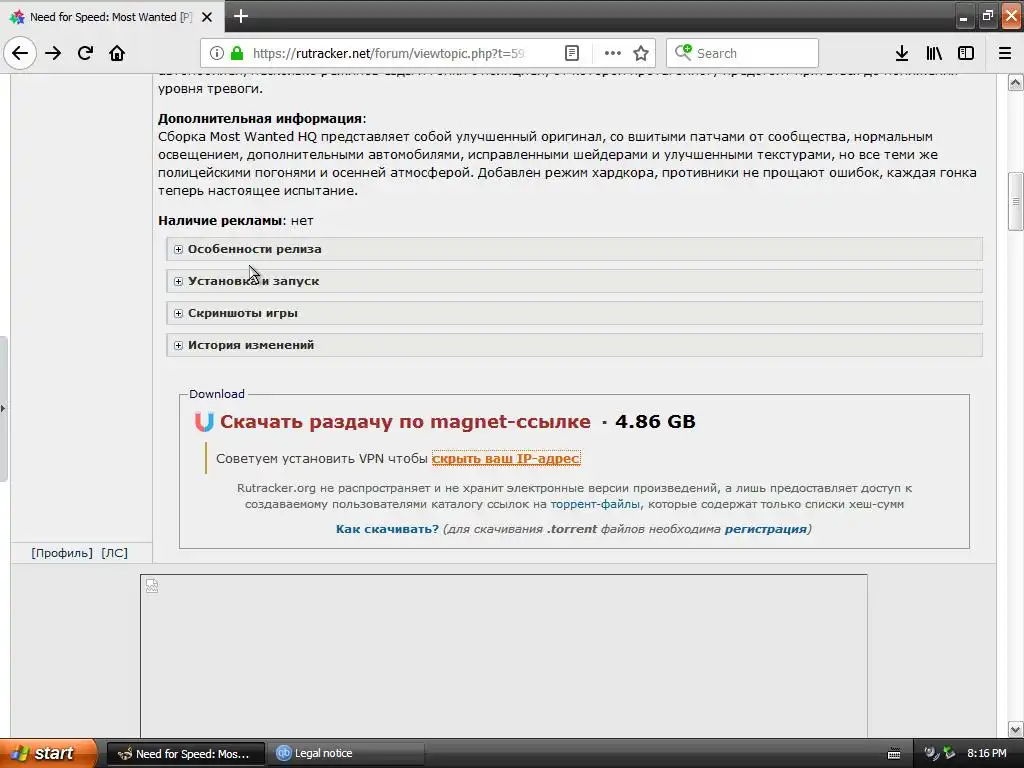The height and width of the screenshot is (768, 1024).
Task: Switch to Need for Speed taskbar button
Action: click(x=186, y=754)
